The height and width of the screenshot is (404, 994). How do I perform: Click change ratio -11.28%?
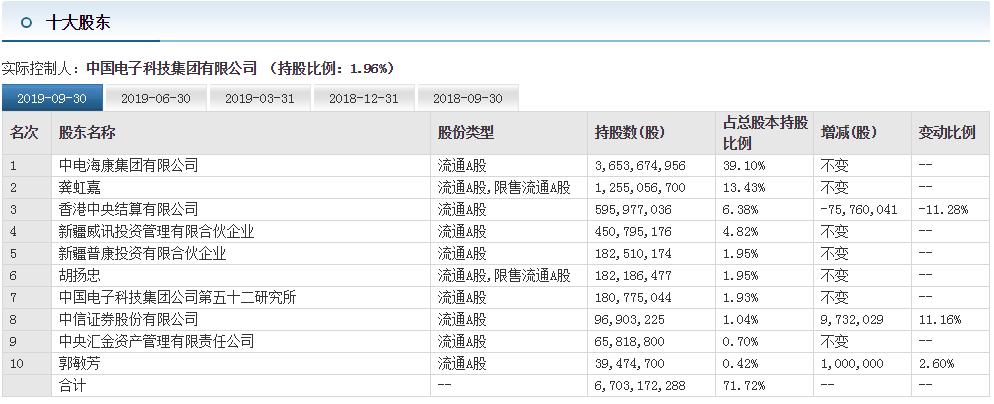tap(943, 210)
